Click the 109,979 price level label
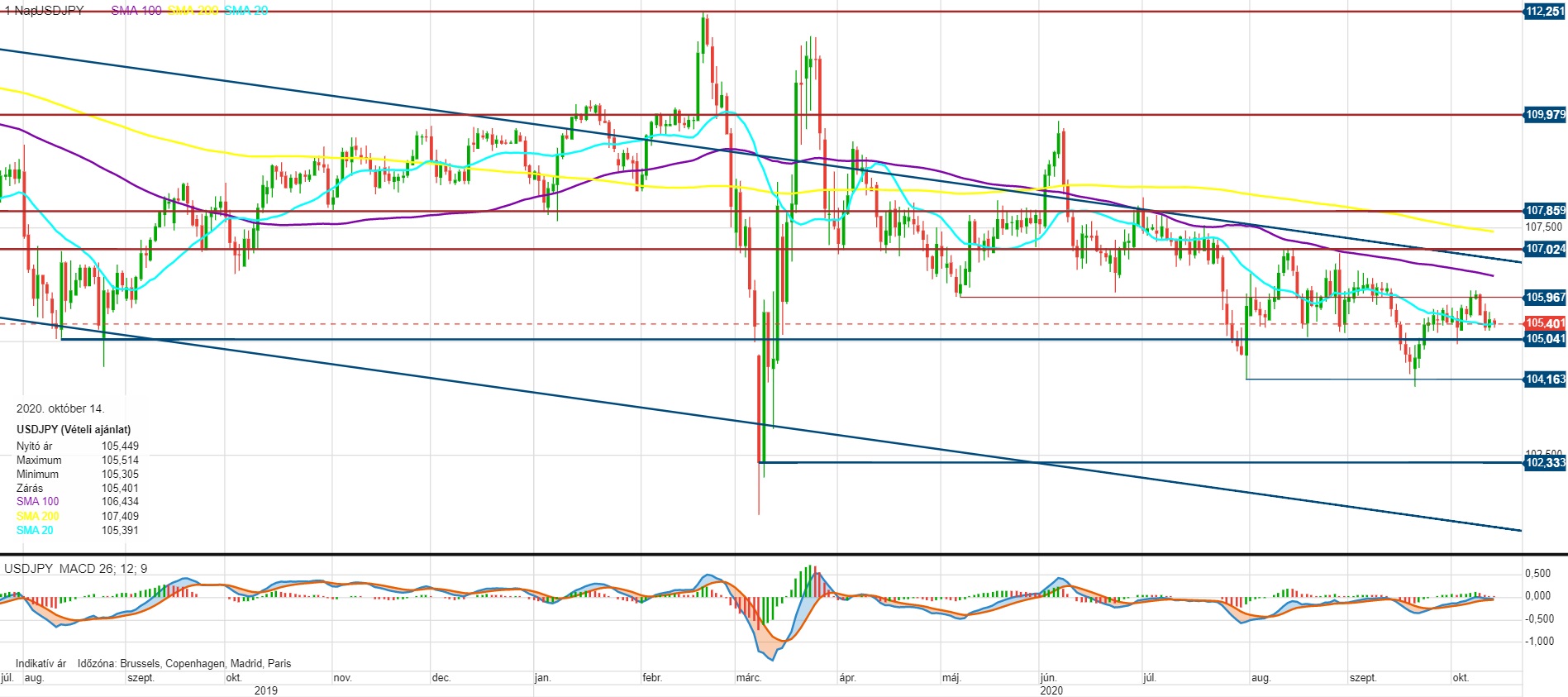The width and height of the screenshot is (1568, 697). point(1545,115)
